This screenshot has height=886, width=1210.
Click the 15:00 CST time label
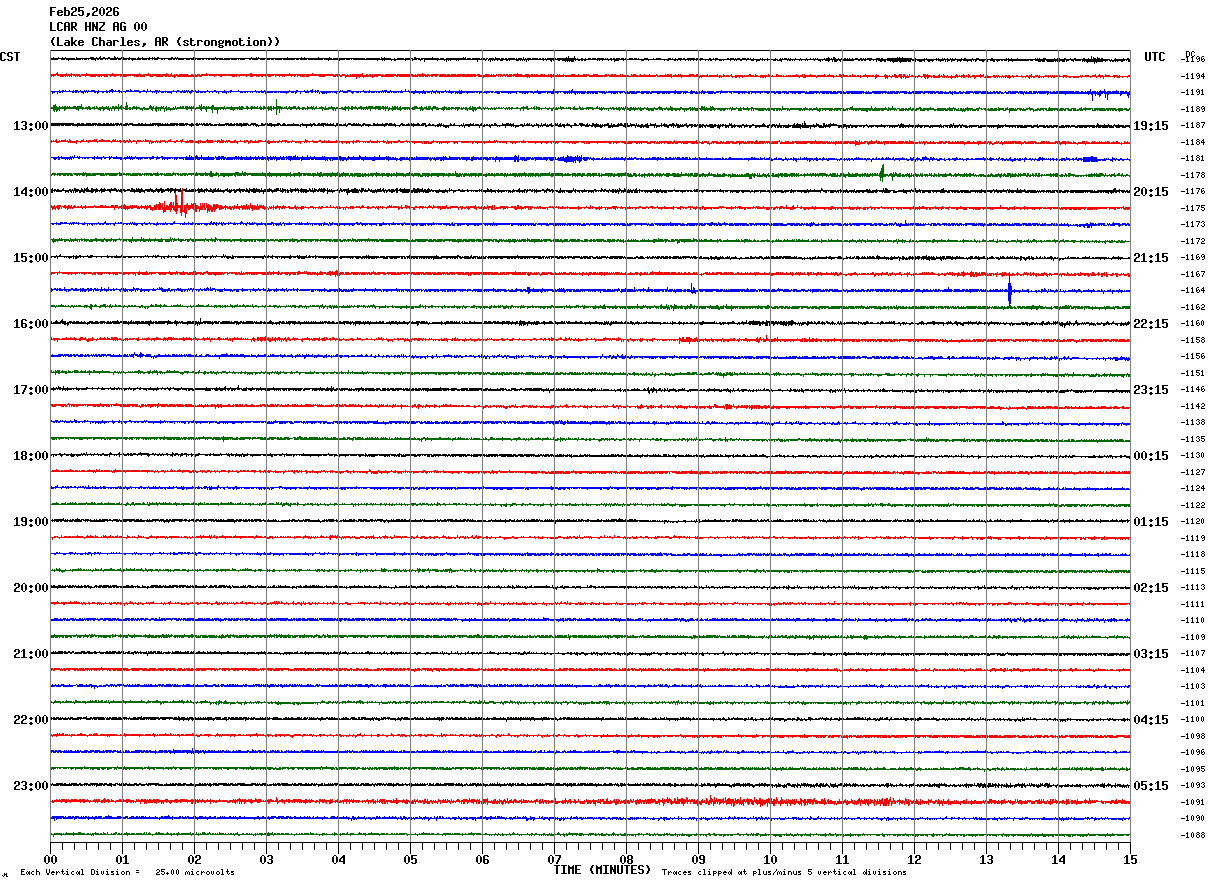click(30, 258)
